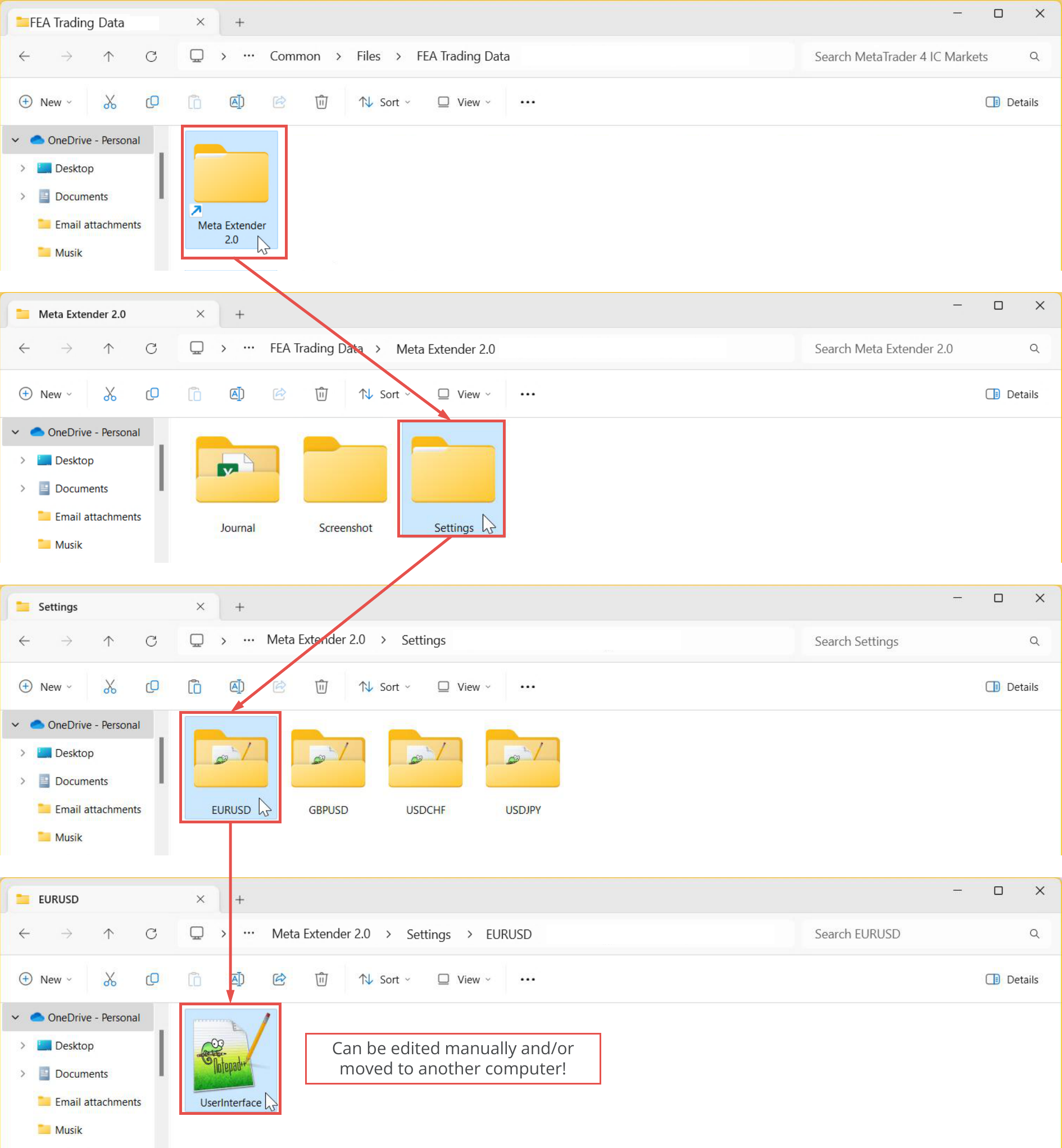Click Delete icon in Meta Extender 2.0 window

click(x=321, y=394)
